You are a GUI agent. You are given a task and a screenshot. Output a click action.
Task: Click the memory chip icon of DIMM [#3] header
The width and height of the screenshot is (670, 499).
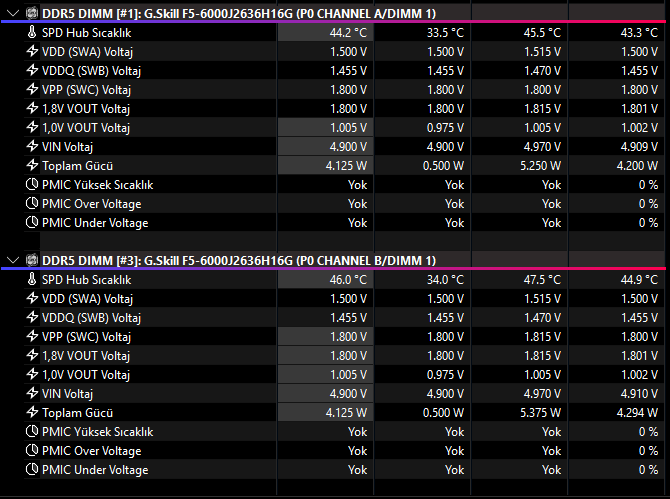[32, 260]
